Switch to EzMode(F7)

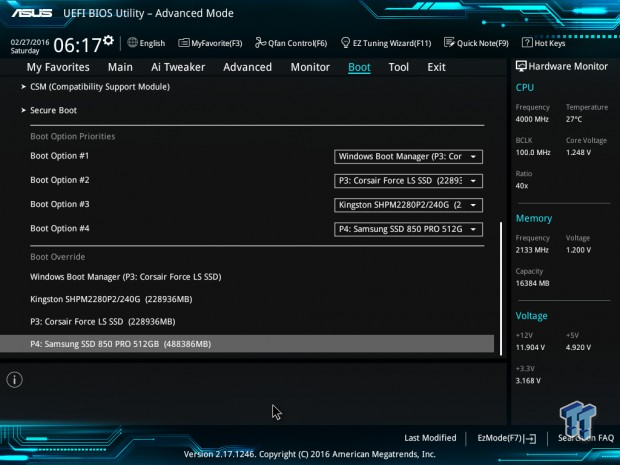point(507,438)
